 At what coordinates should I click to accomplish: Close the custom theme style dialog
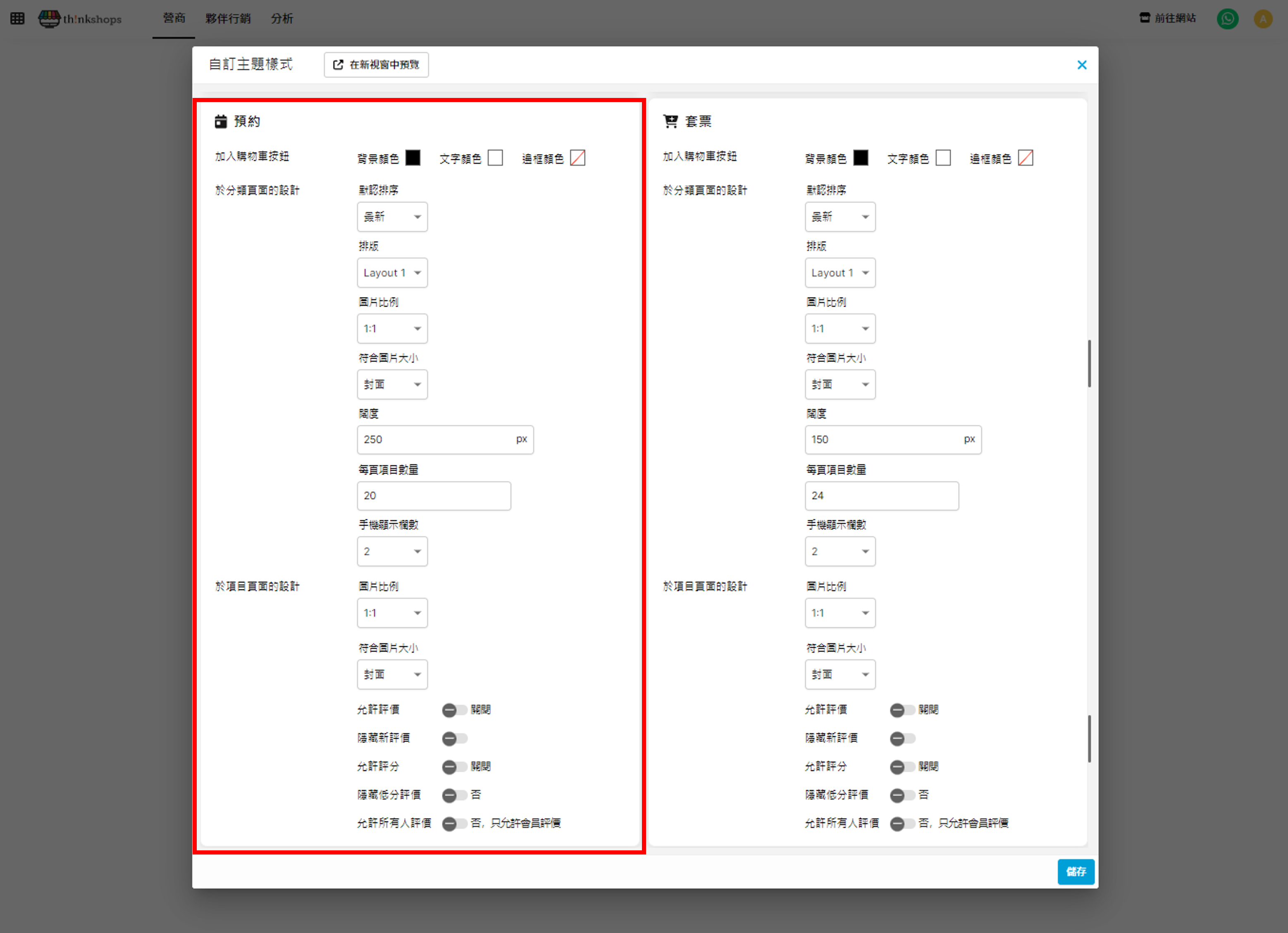(x=1081, y=65)
